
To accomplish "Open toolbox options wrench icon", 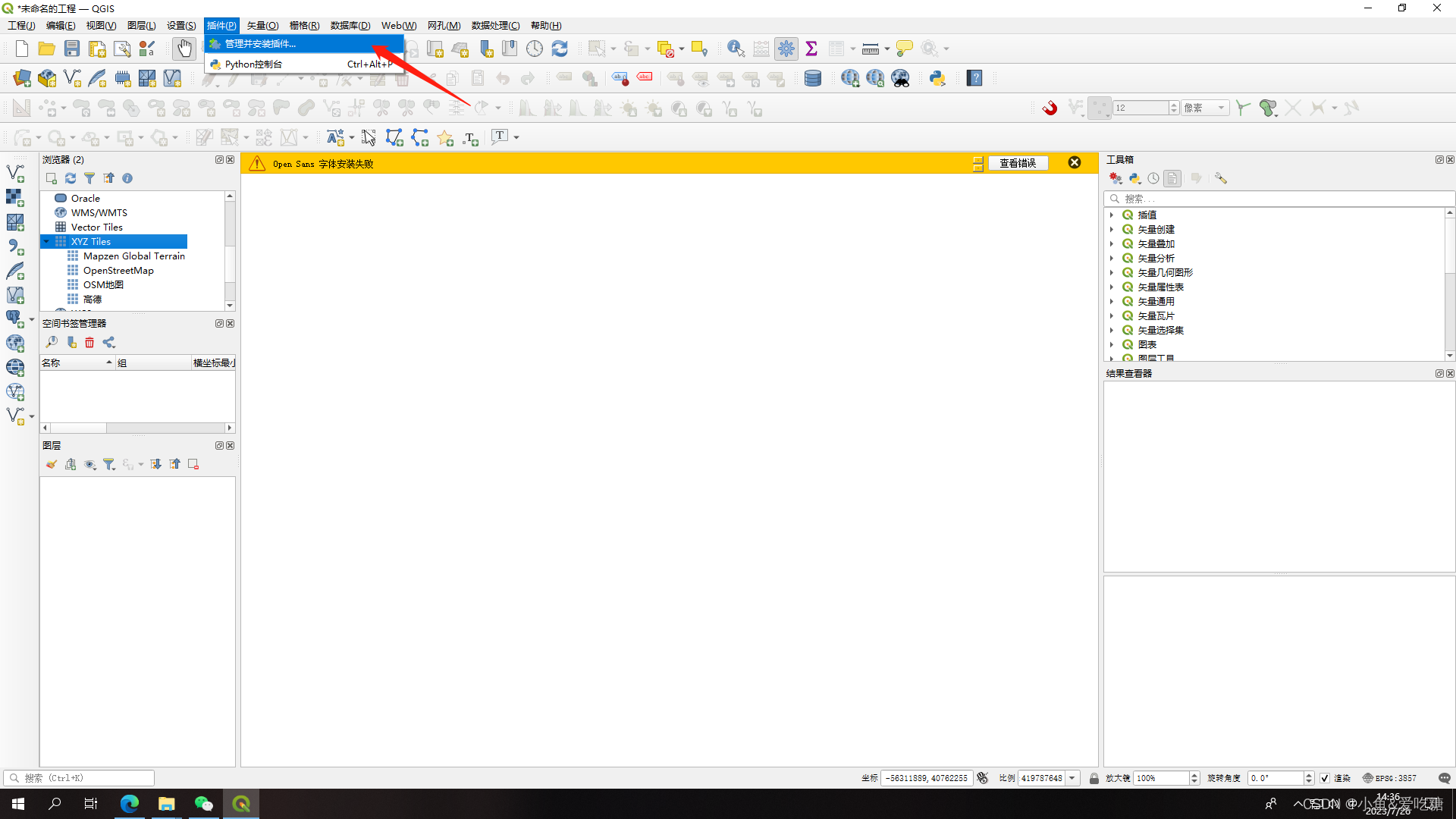I will pos(1221,178).
